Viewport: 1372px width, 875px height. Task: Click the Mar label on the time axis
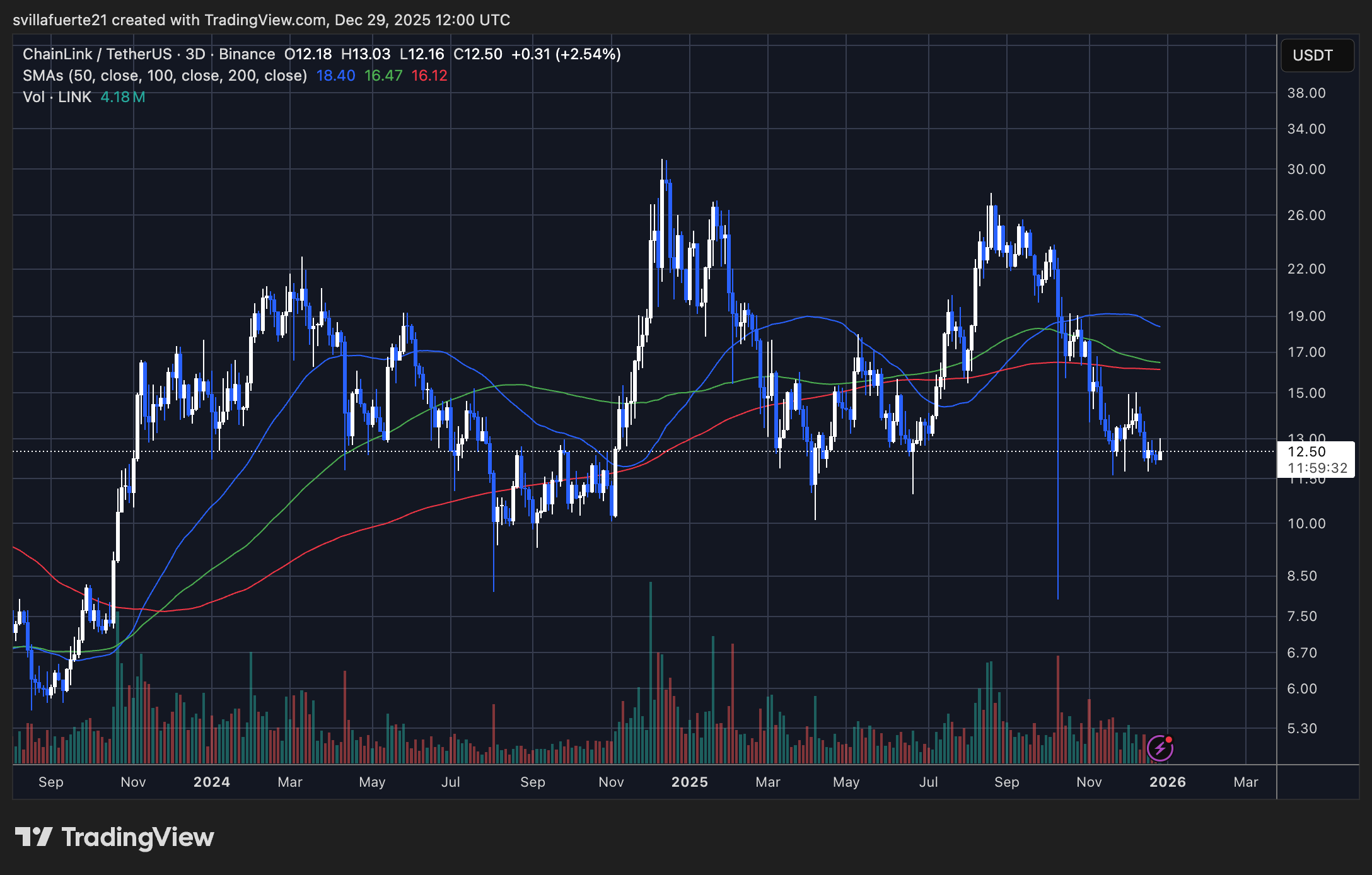click(x=1247, y=782)
